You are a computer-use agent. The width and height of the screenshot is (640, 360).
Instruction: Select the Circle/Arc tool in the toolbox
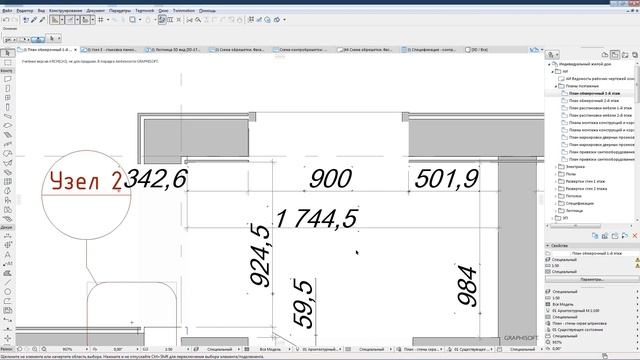coord(7,292)
